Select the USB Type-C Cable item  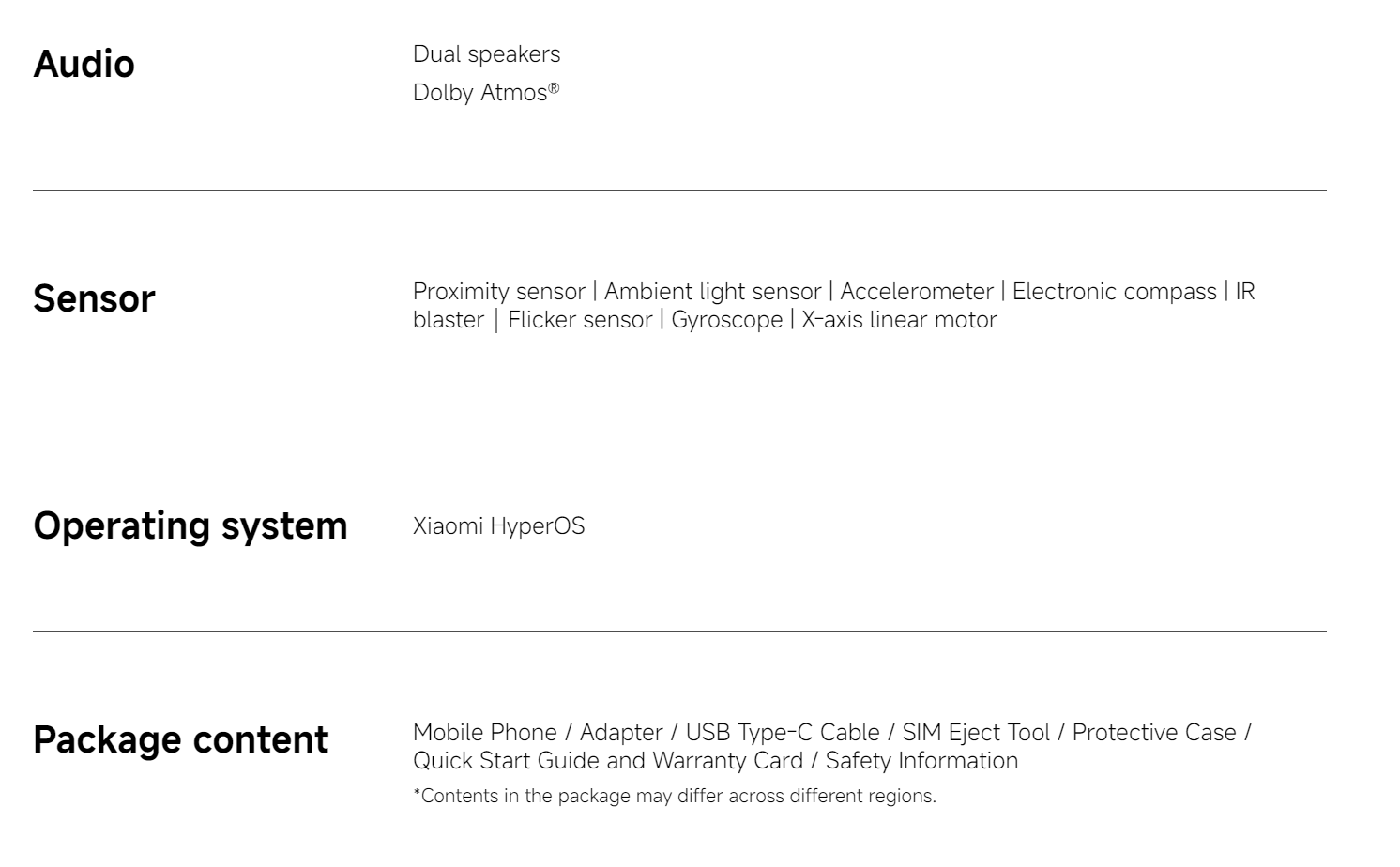pyautogui.click(x=783, y=733)
